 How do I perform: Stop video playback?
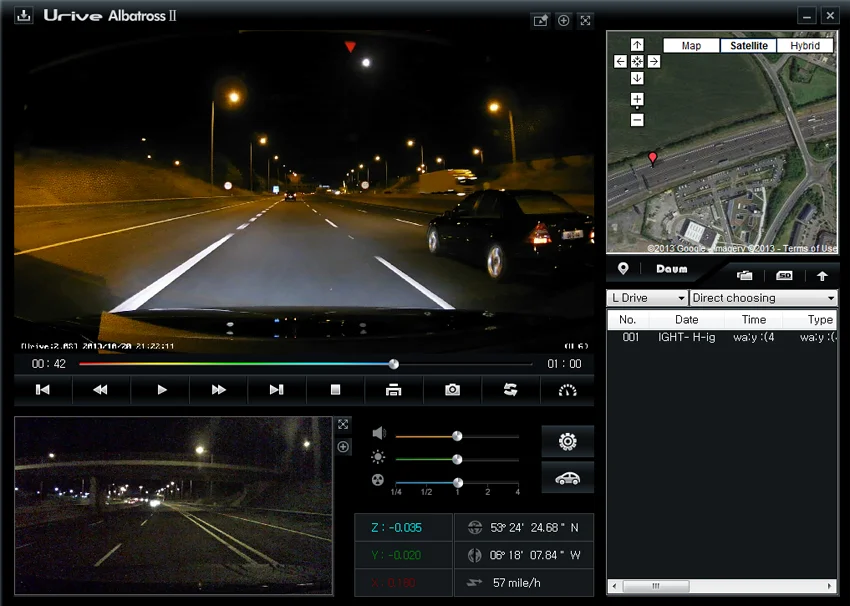tap(336, 390)
